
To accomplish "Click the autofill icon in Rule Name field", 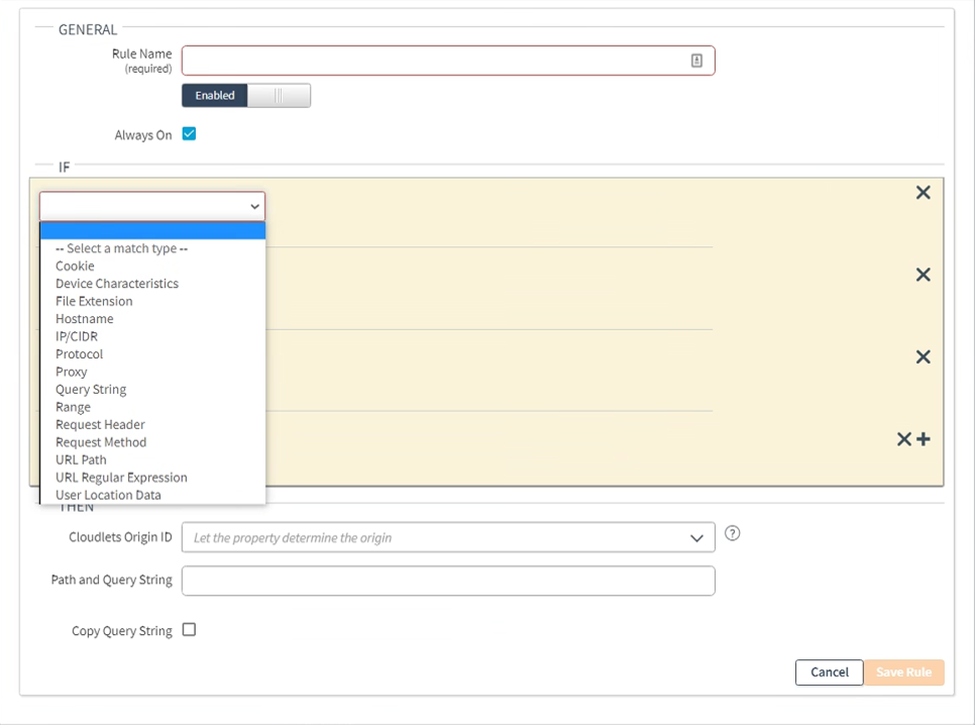I will (696, 61).
